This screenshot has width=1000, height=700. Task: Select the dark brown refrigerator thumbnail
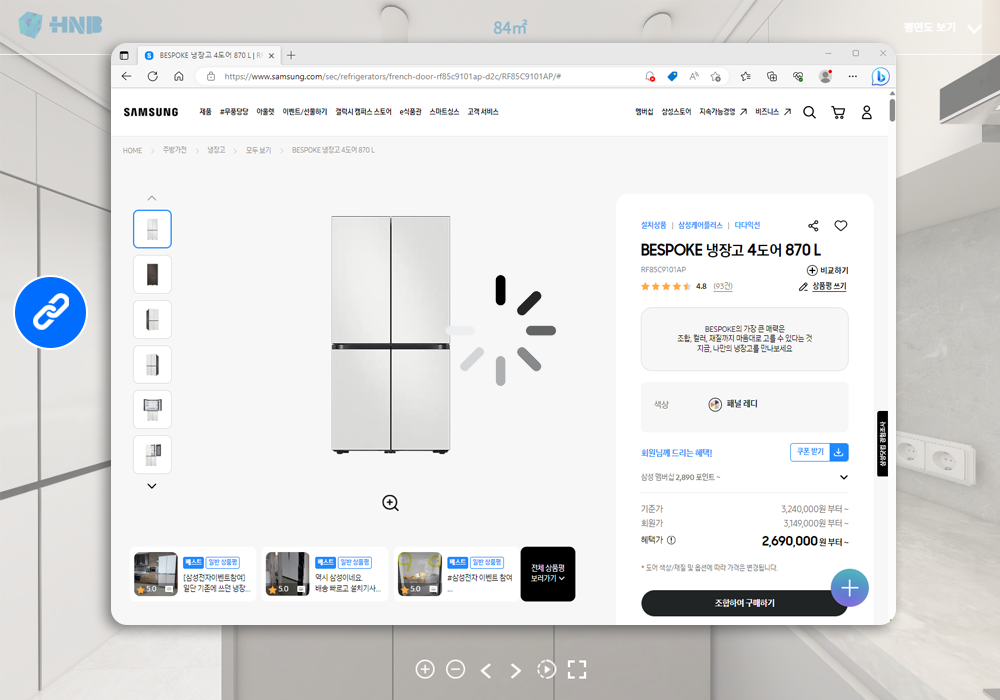152,274
